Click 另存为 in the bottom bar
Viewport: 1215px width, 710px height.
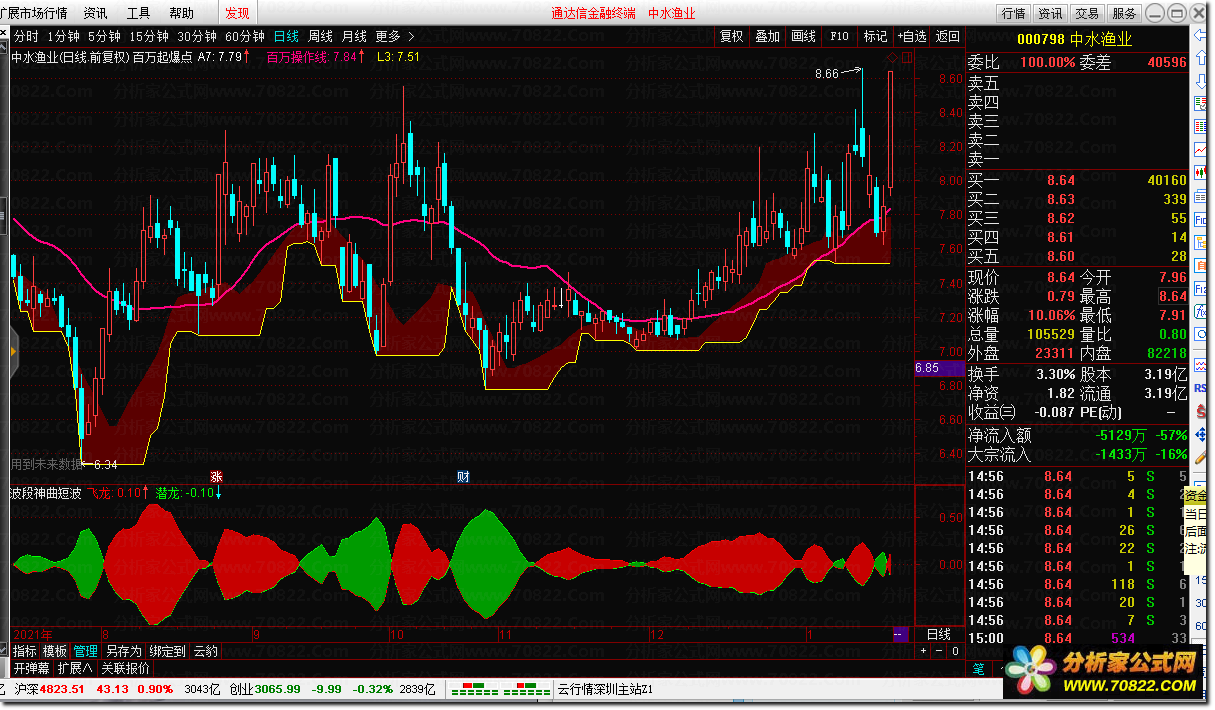click(124, 651)
